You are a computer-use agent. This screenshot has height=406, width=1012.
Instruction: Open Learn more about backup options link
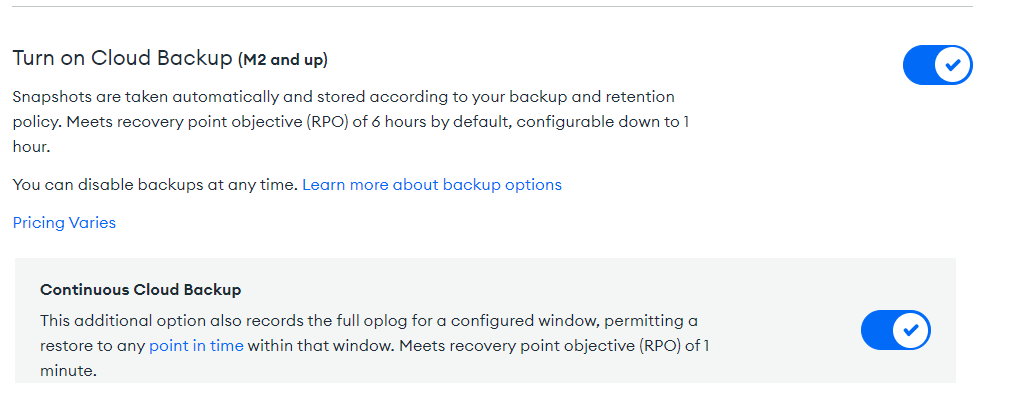tap(432, 185)
